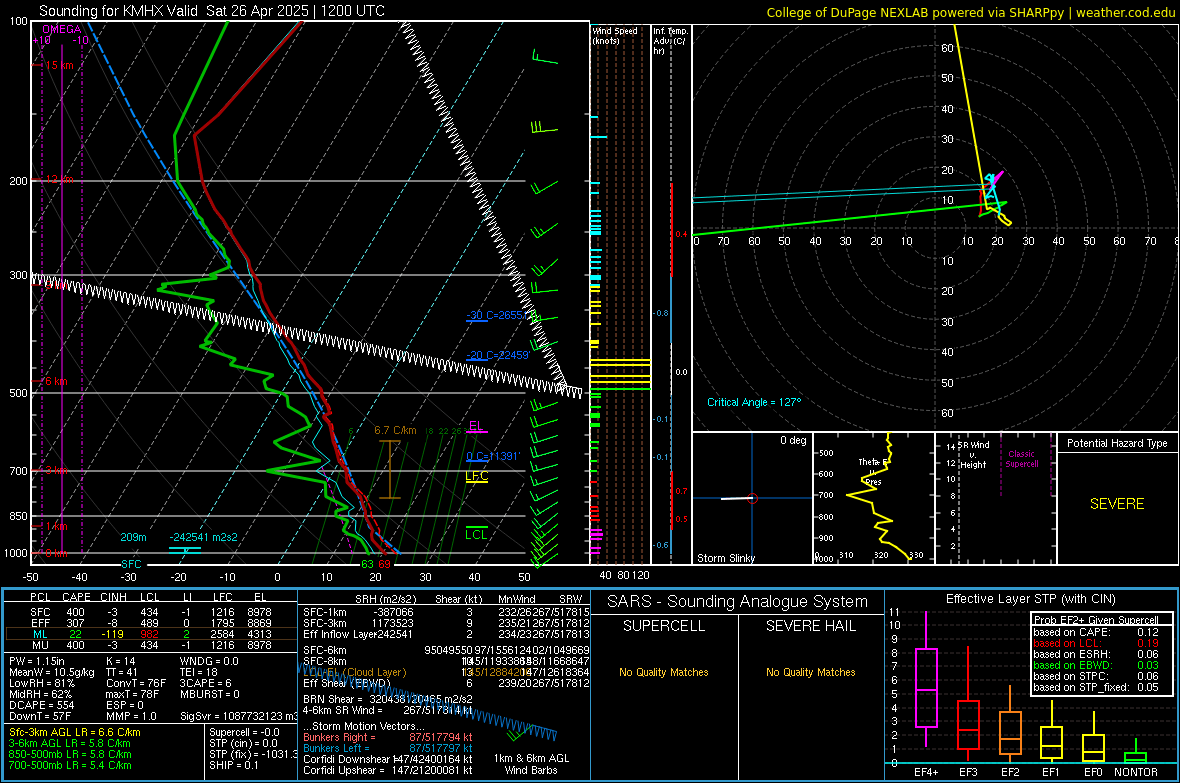Click Effective Layer STP (with CIN) title
1180x783 pixels.
(1030, 599)
